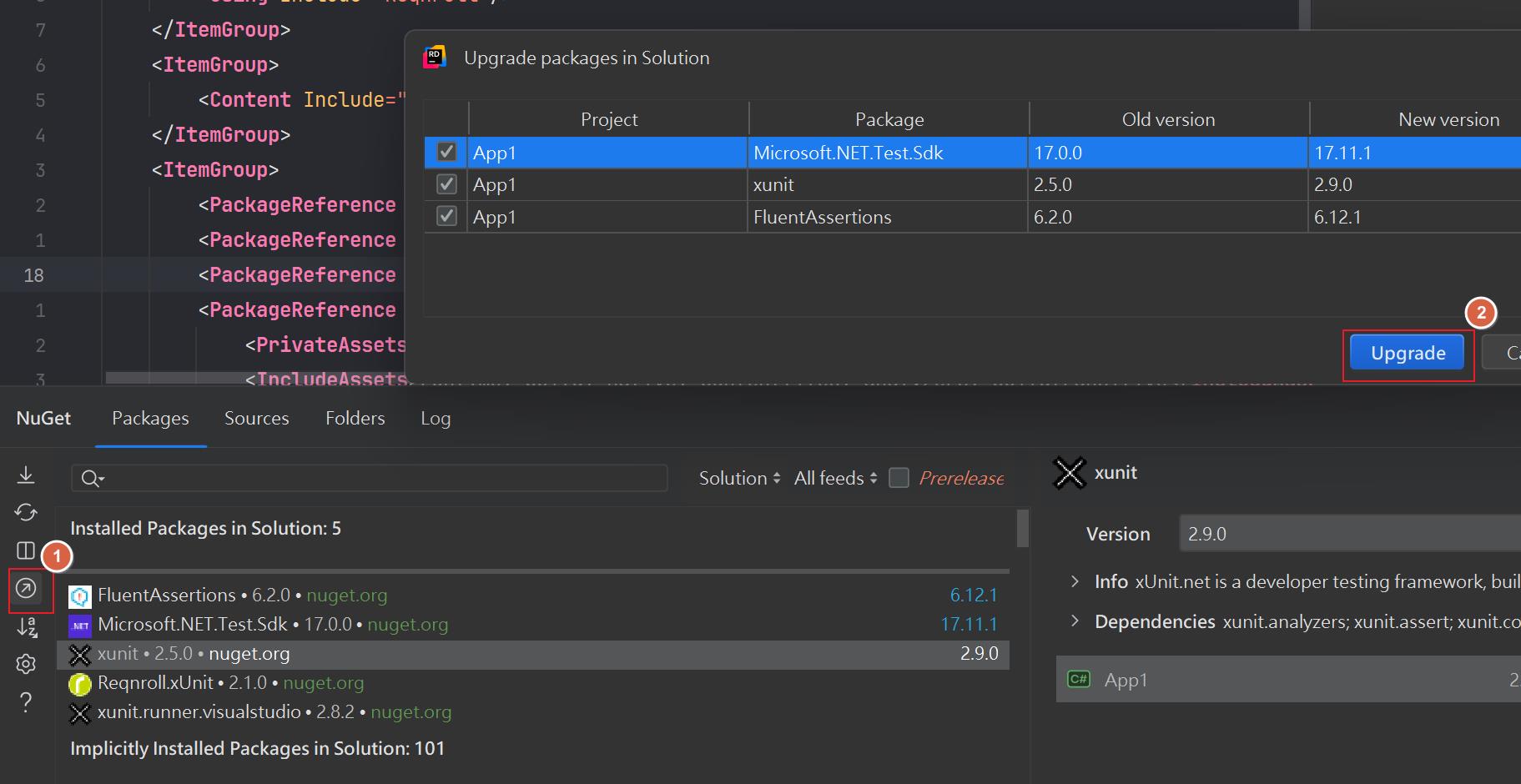Viewport: 1521px width, 784px height.
Task: Expand the Dependencies section
Action: tap(1075, 621)
